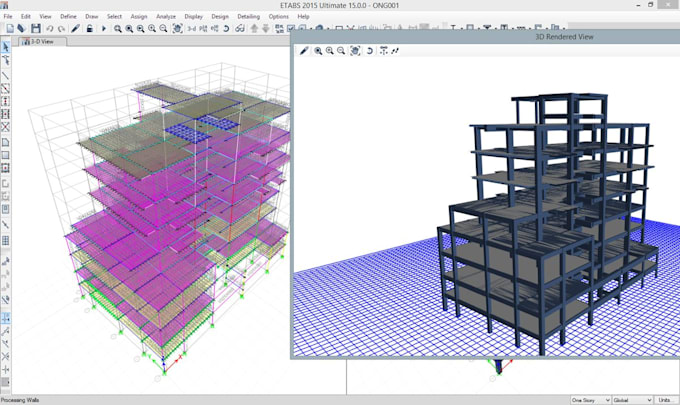Click first zoom magnifier in Rendered View toolbar
Image resolution: width=680 pixels, height=405 pixels.
click(318, 51)
